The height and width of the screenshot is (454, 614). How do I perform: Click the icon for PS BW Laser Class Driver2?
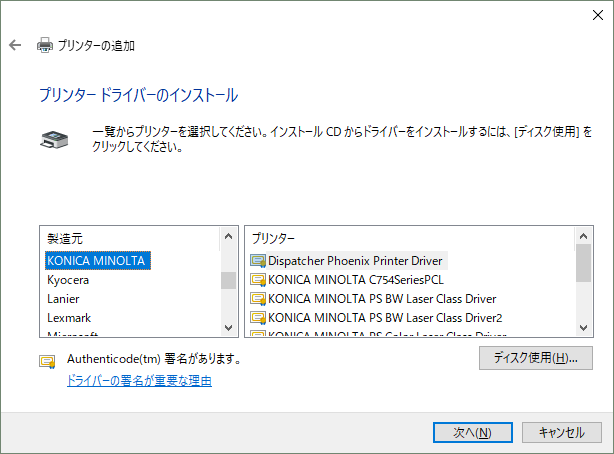click(258, 317)
